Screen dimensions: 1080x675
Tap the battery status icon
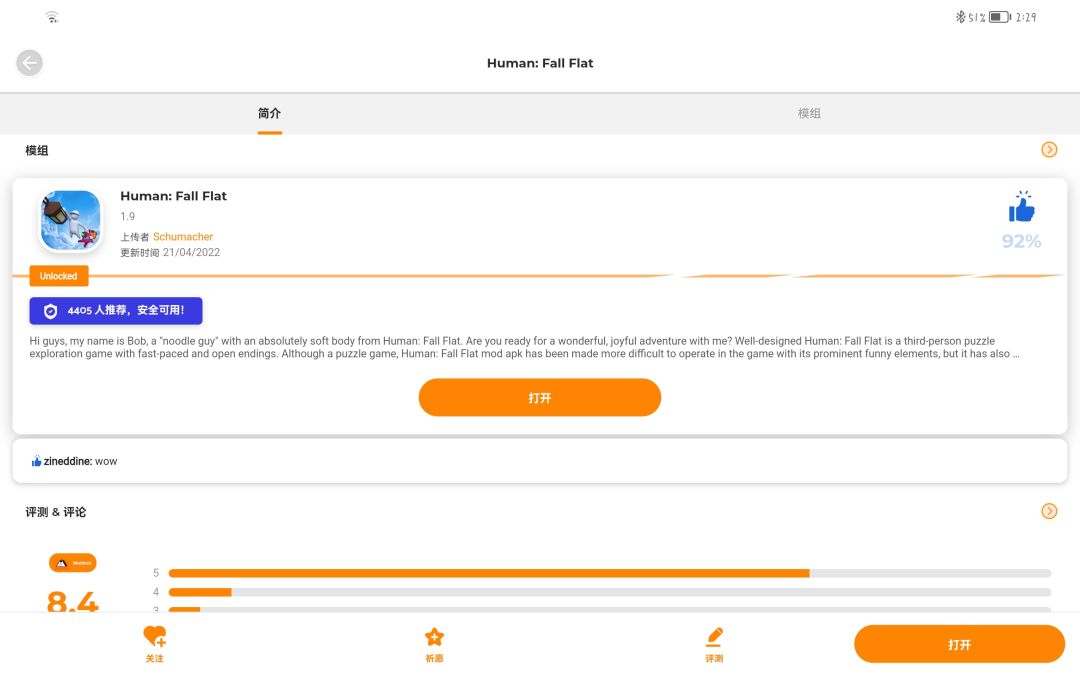coord(999,17)
